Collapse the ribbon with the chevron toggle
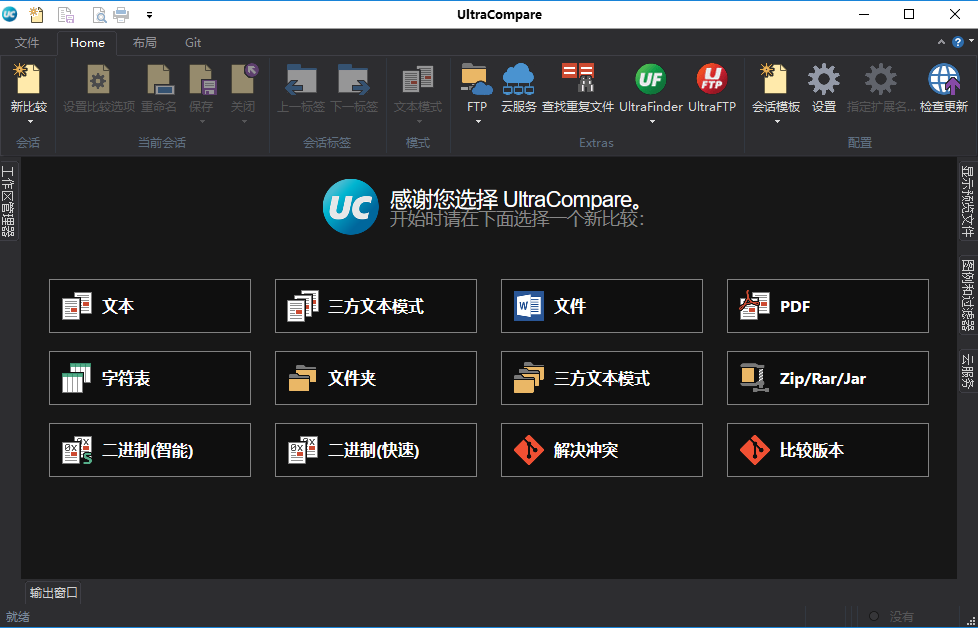978x628 pixels. (x=940, y=43)
